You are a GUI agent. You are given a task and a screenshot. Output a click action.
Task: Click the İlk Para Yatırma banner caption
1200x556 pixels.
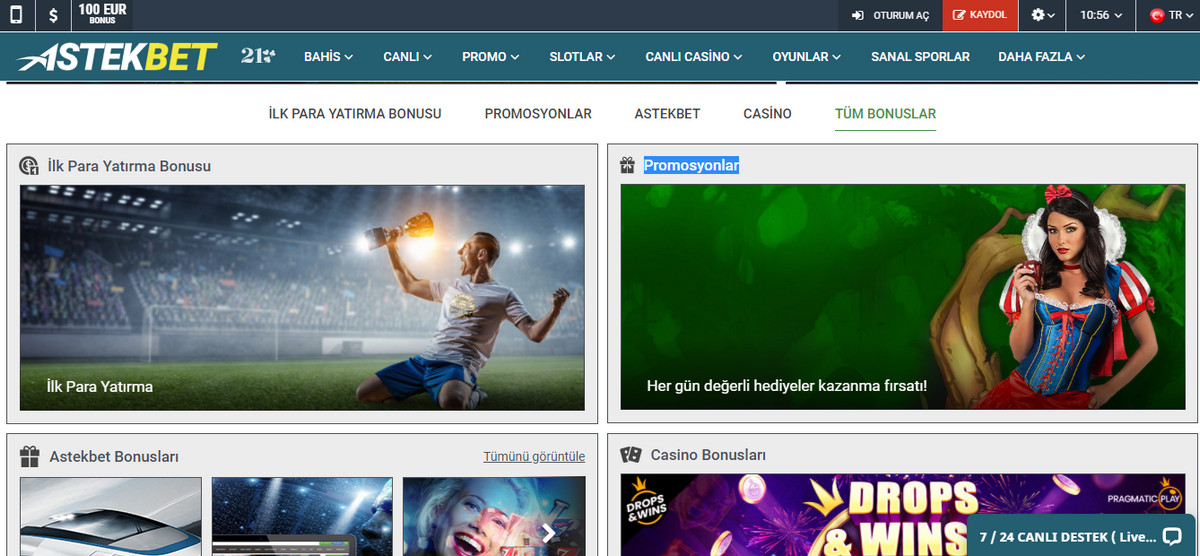click(x=100, y=385)
